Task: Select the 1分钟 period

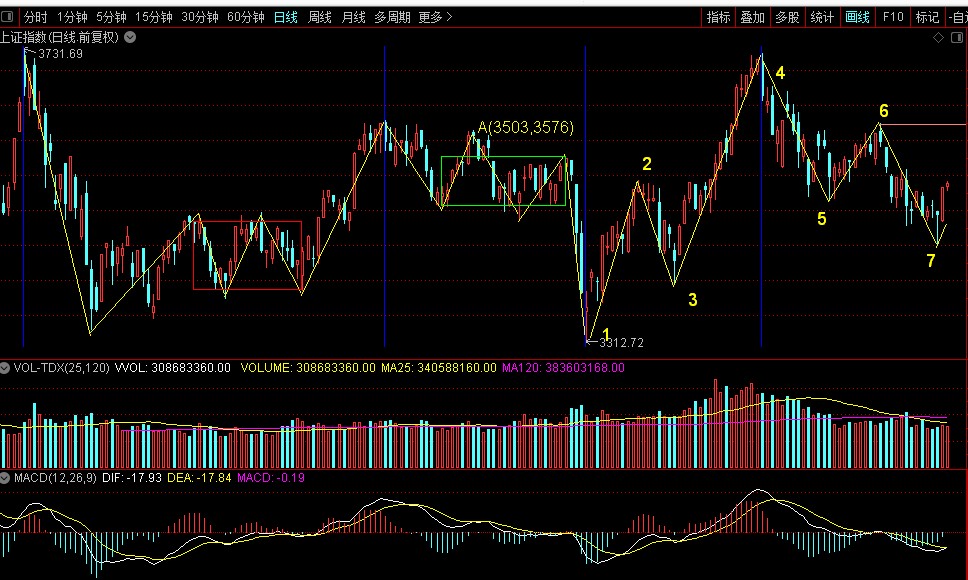Action: pos(72,17)
